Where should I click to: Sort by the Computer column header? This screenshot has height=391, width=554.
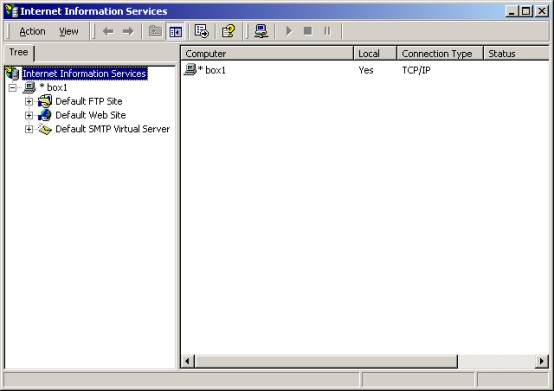(x=267, y=53)
